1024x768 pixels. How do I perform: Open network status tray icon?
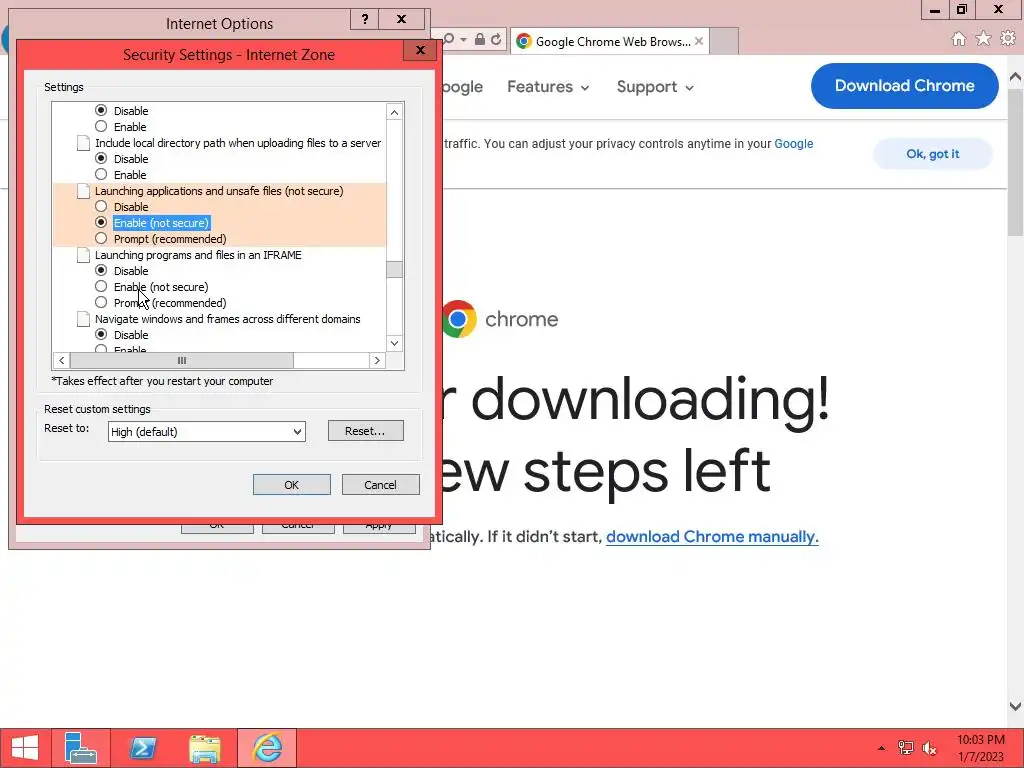click(x=905, y=748)
